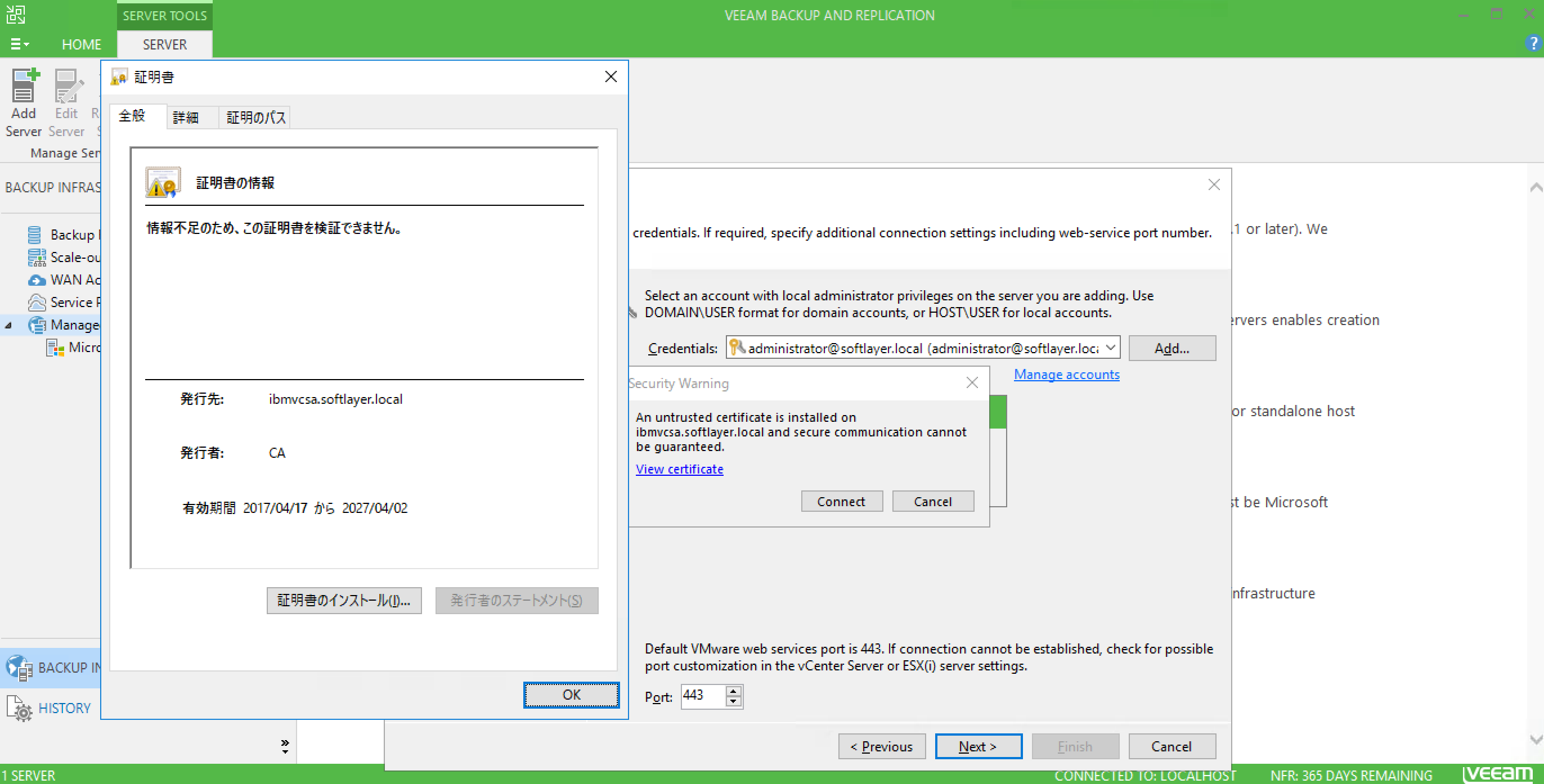Select the Backup Repositories tree icon
Screen dimensions: 1544x784
37,234
